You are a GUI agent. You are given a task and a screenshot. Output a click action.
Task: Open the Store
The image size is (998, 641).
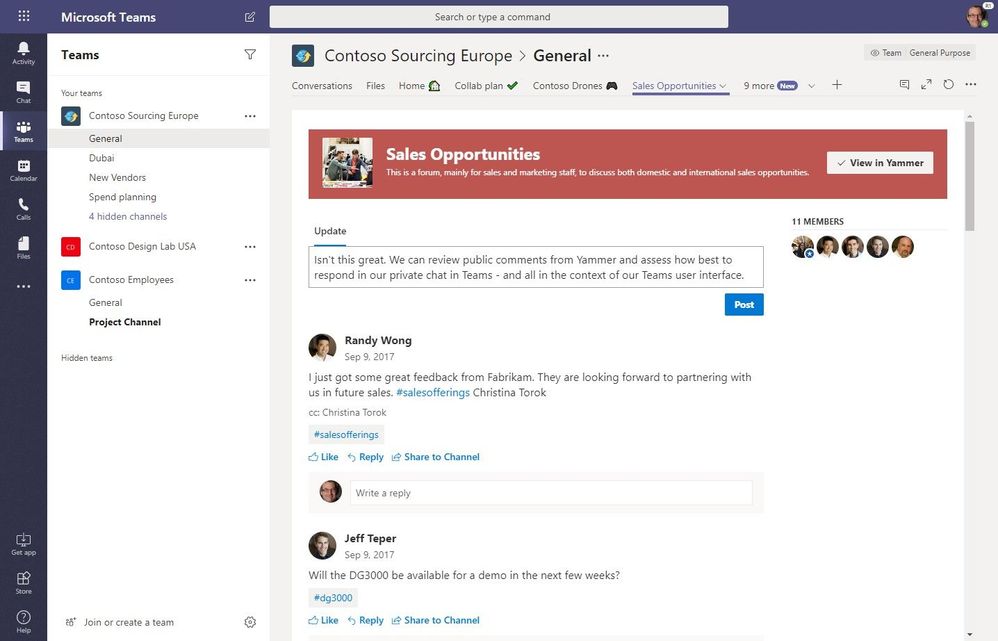tap(24, 582)
